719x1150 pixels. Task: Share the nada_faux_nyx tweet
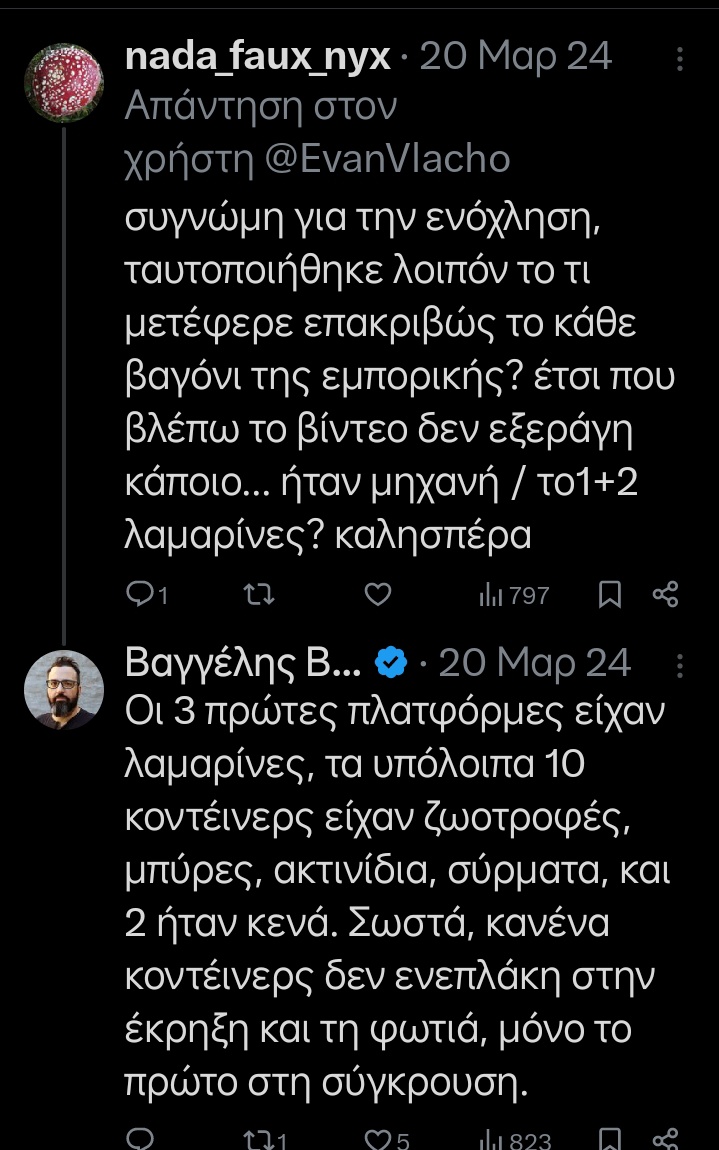coord(665,594)
